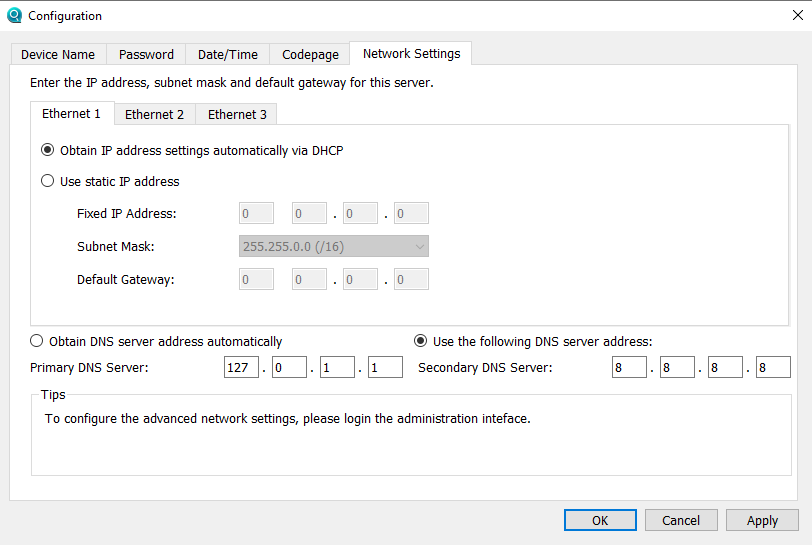Click the second Fixed IP Address octet field
Screen dimensions: 812x545
pyautogui.click(x=309, y=213)
